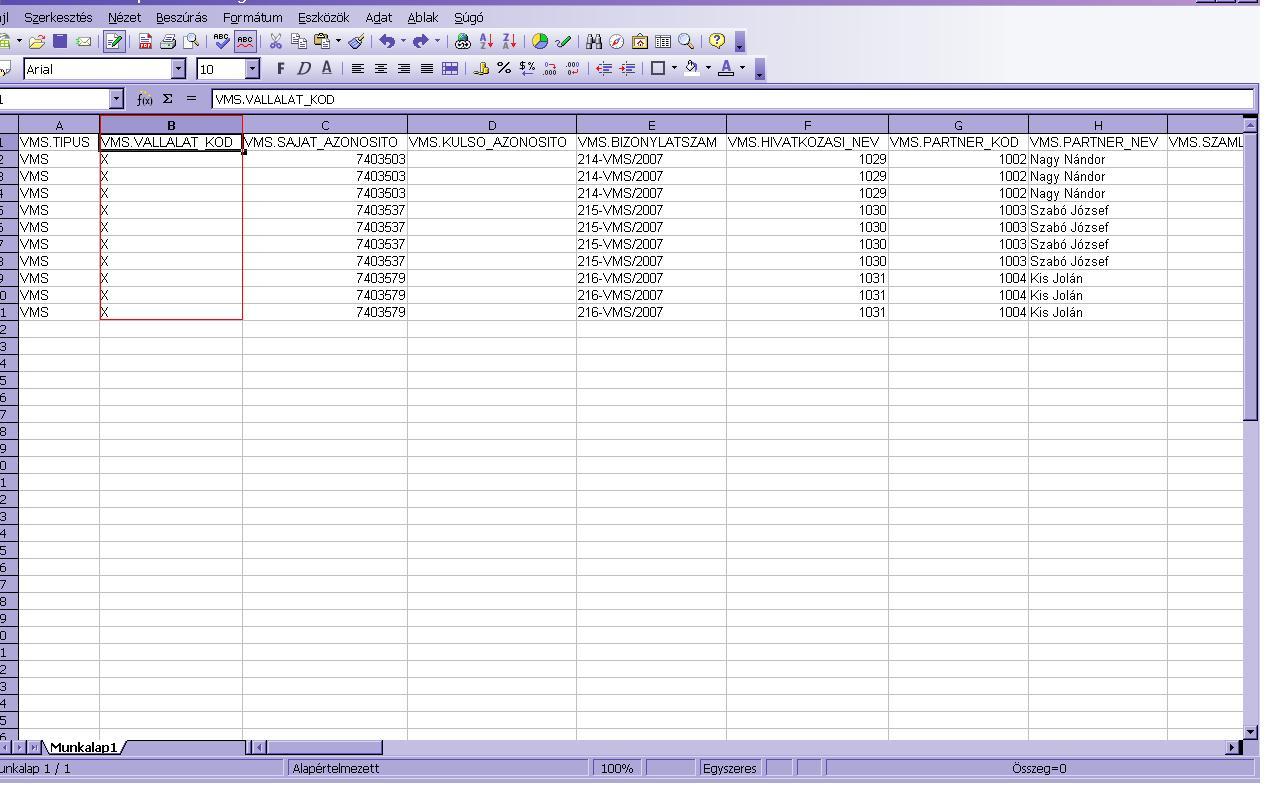
Task: Switch to the Munkalap1 sheet tab
Action: 83,747
